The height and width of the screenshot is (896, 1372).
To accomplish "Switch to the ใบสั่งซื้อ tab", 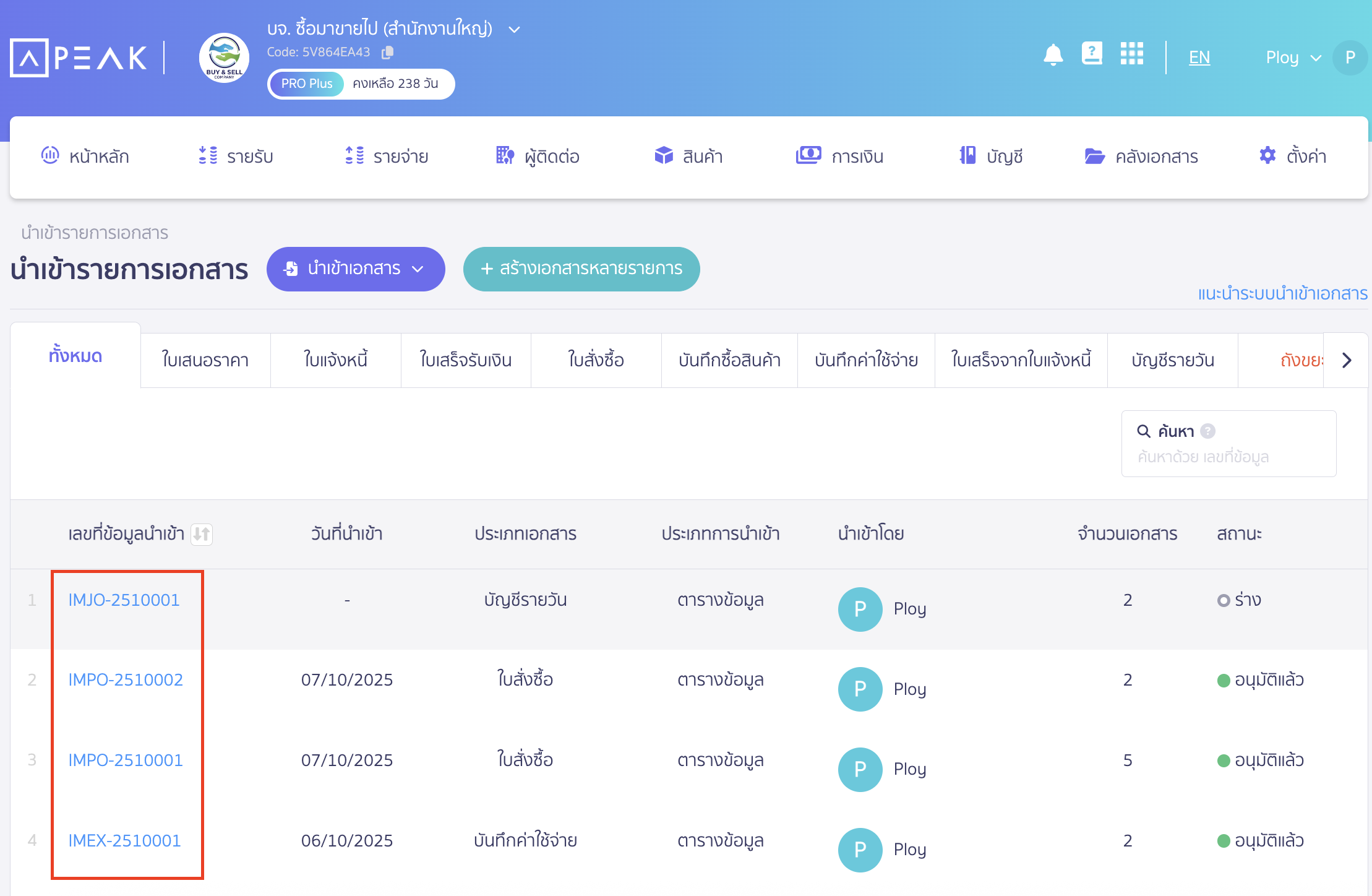I will pyautogui.click(x=595, y=360).
